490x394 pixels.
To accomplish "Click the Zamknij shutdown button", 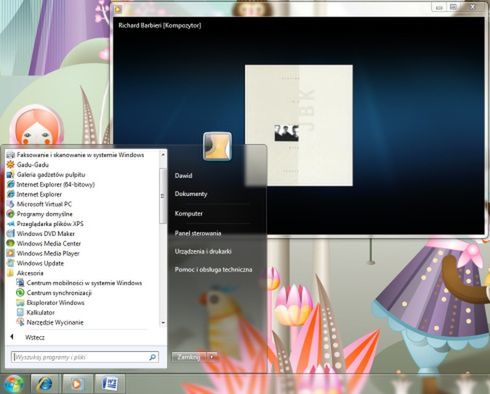I will (189, 357).
